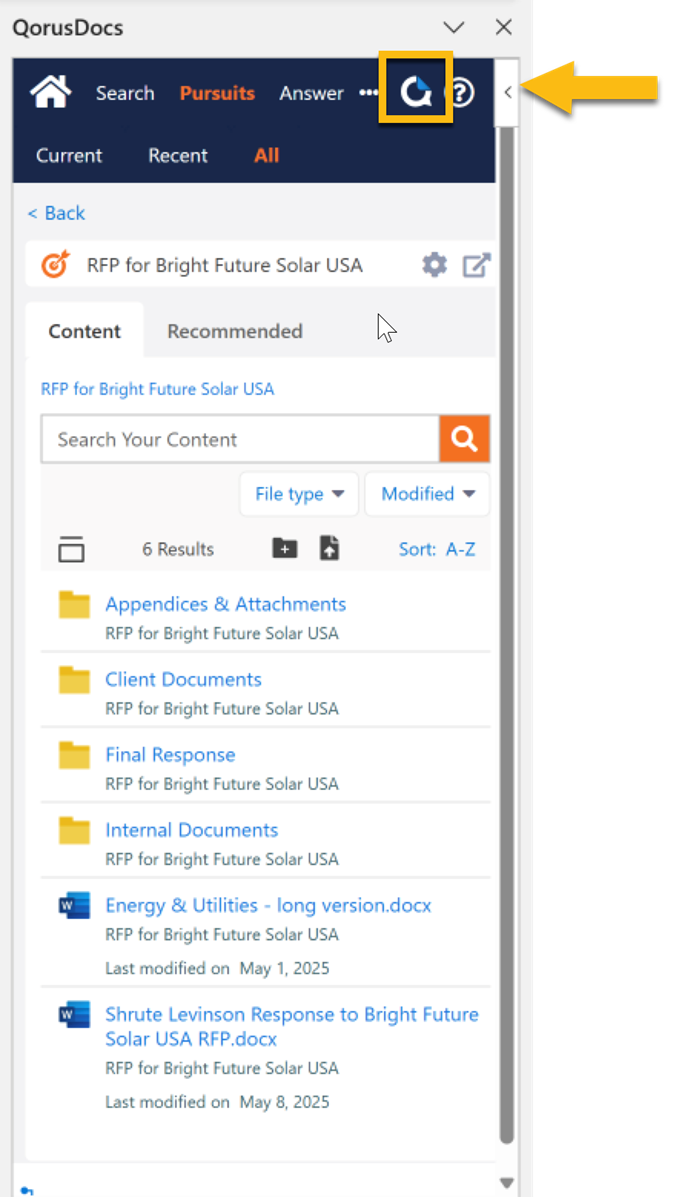
Task: Click the new folder icon
Action: coord(285,548)
